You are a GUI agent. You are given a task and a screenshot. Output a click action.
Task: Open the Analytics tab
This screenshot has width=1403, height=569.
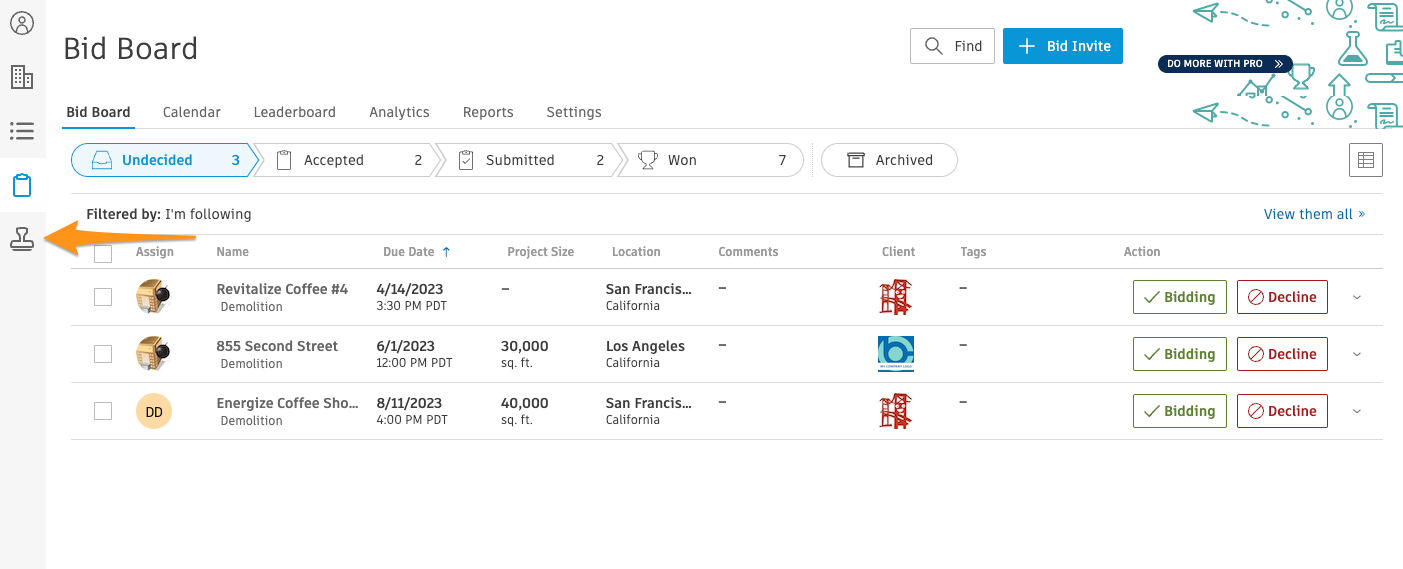pos(399,112)
